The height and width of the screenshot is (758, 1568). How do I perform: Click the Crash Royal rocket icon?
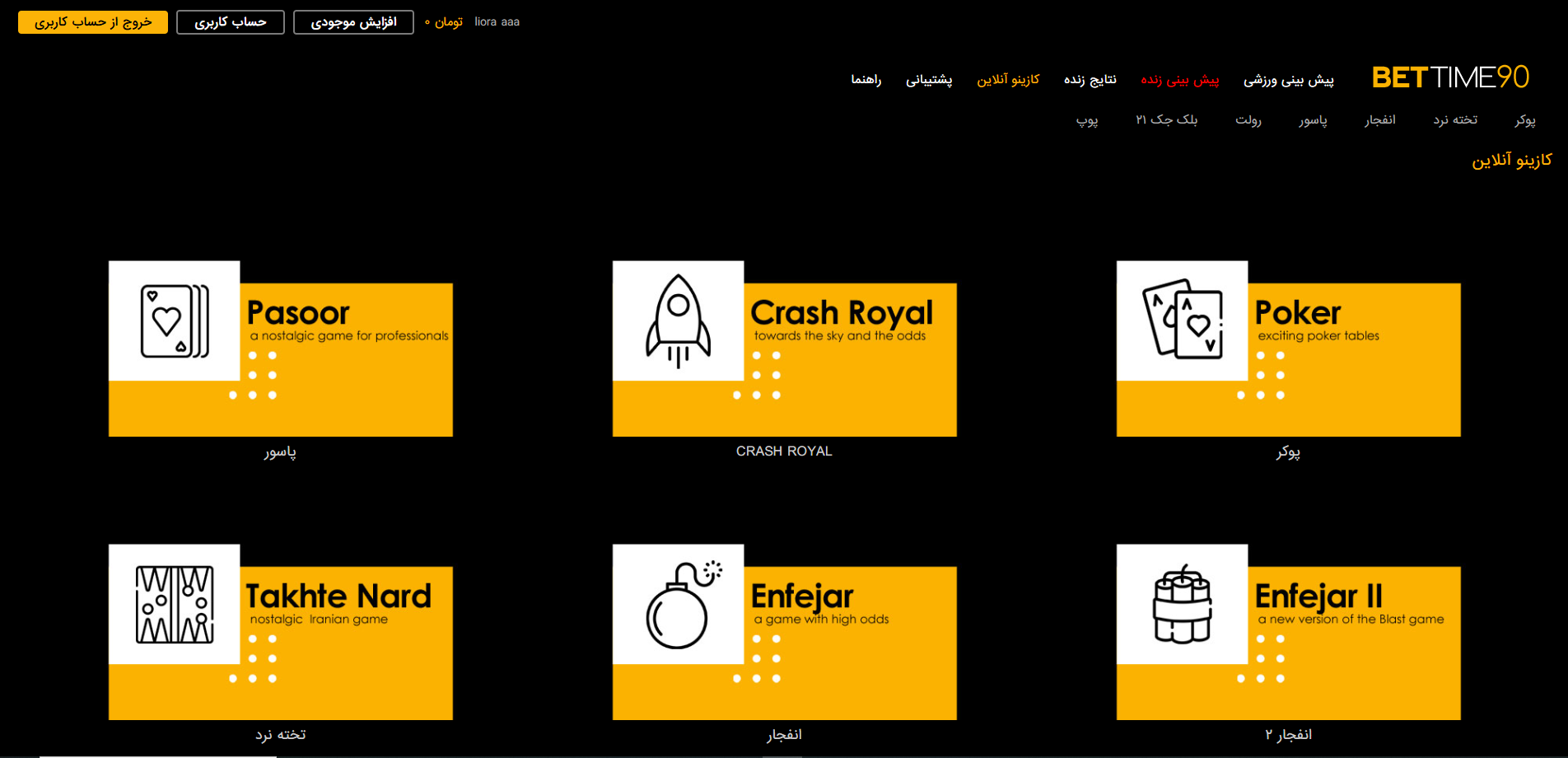(678, 321)
